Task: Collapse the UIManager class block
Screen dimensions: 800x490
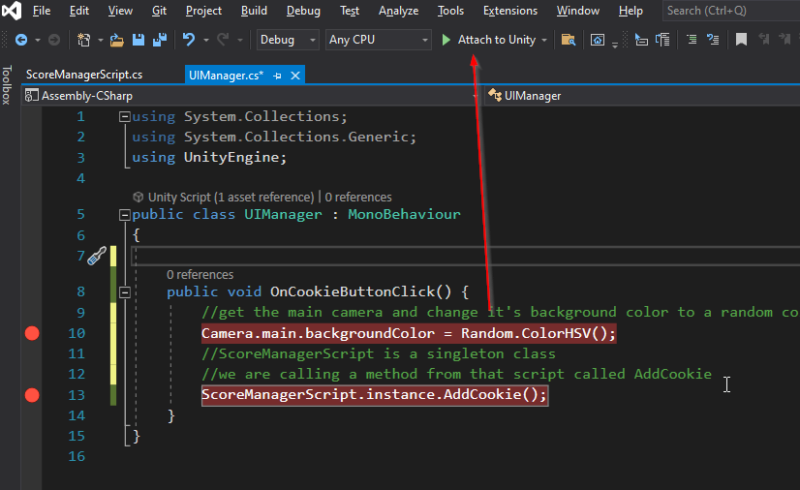Action: (124, 215)
